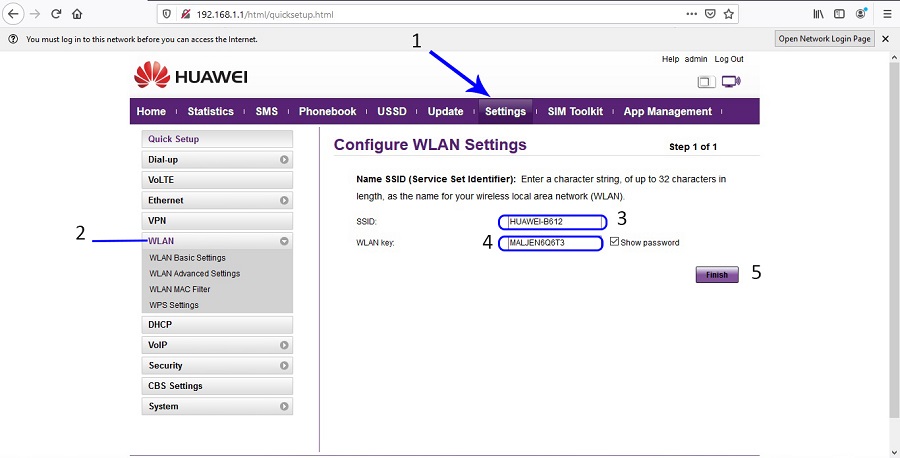Click the SIM card status icon
The height and width of the screenshot is (458, 900).
pyautogui.click(x=706, y=82)
